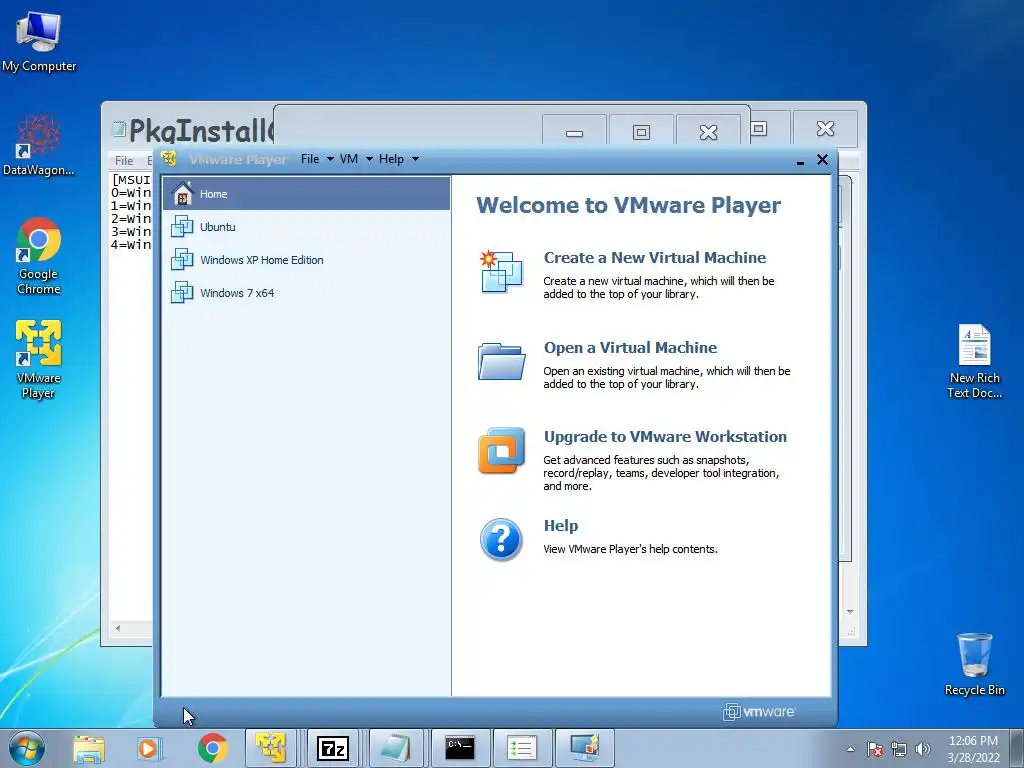Select the Ubuntu virtual machine icon
Screen dimensions: 1024x768
coord(182,227)
